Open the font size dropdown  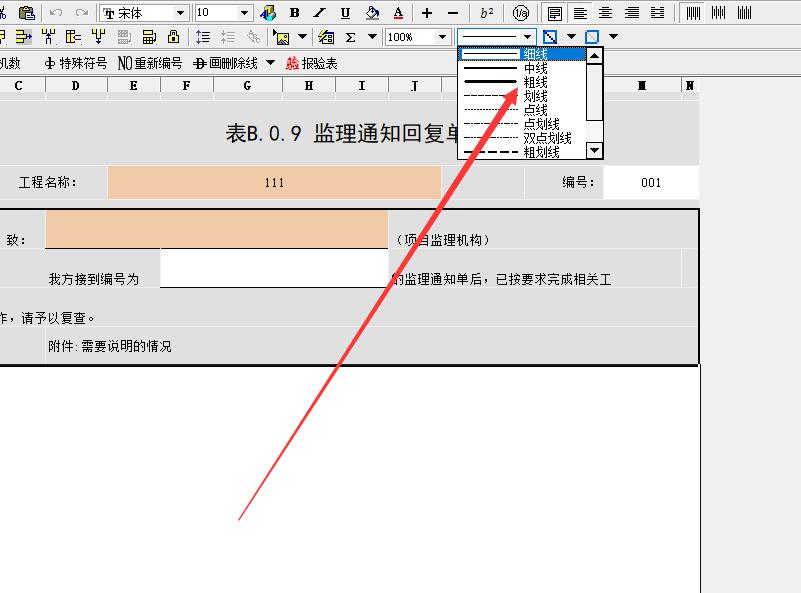(x=244, y=13)
